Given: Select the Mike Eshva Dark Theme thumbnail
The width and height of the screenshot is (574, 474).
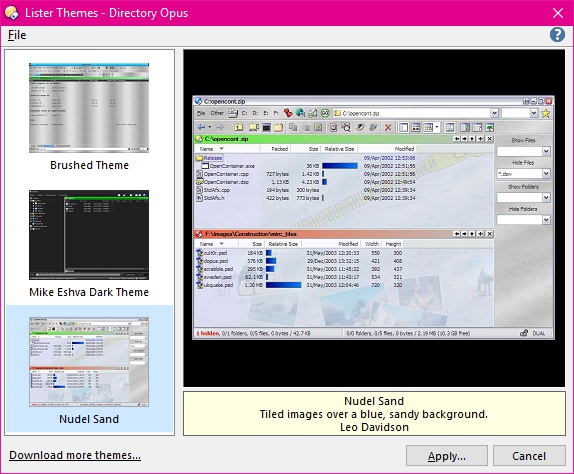Looking at the screenshot, I should tap(89, 235).
